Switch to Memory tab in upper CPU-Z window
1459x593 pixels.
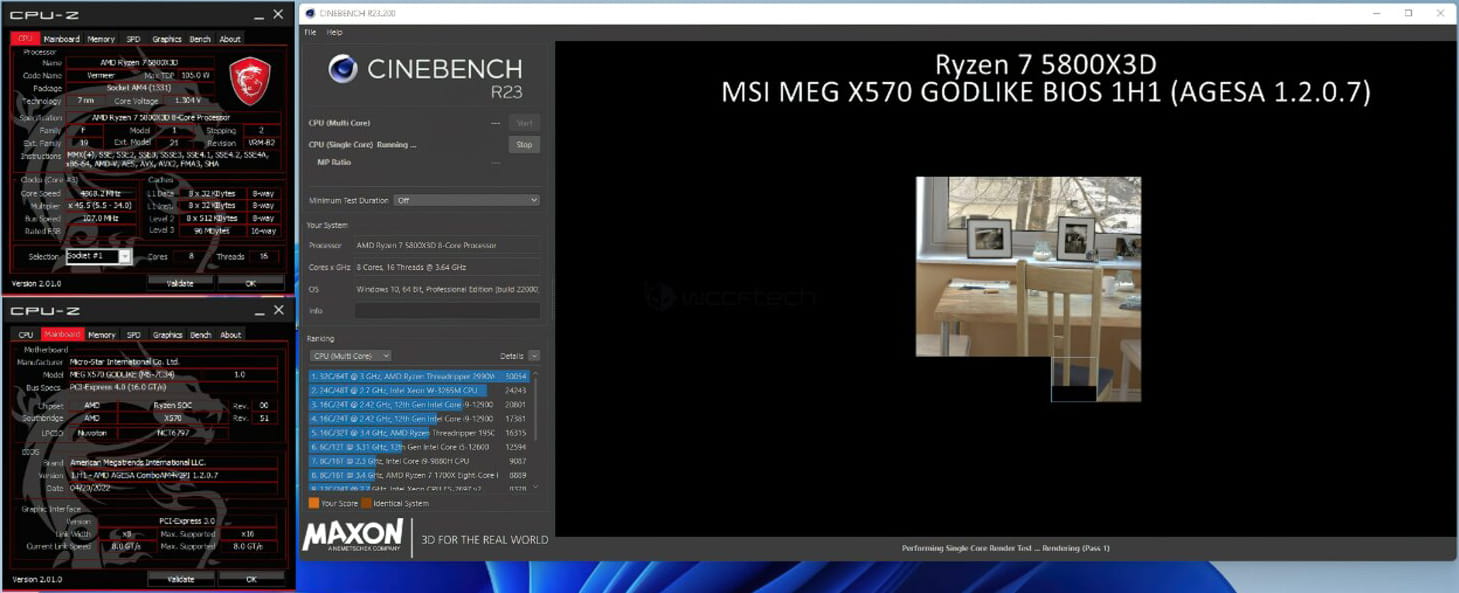click(101, 39)
